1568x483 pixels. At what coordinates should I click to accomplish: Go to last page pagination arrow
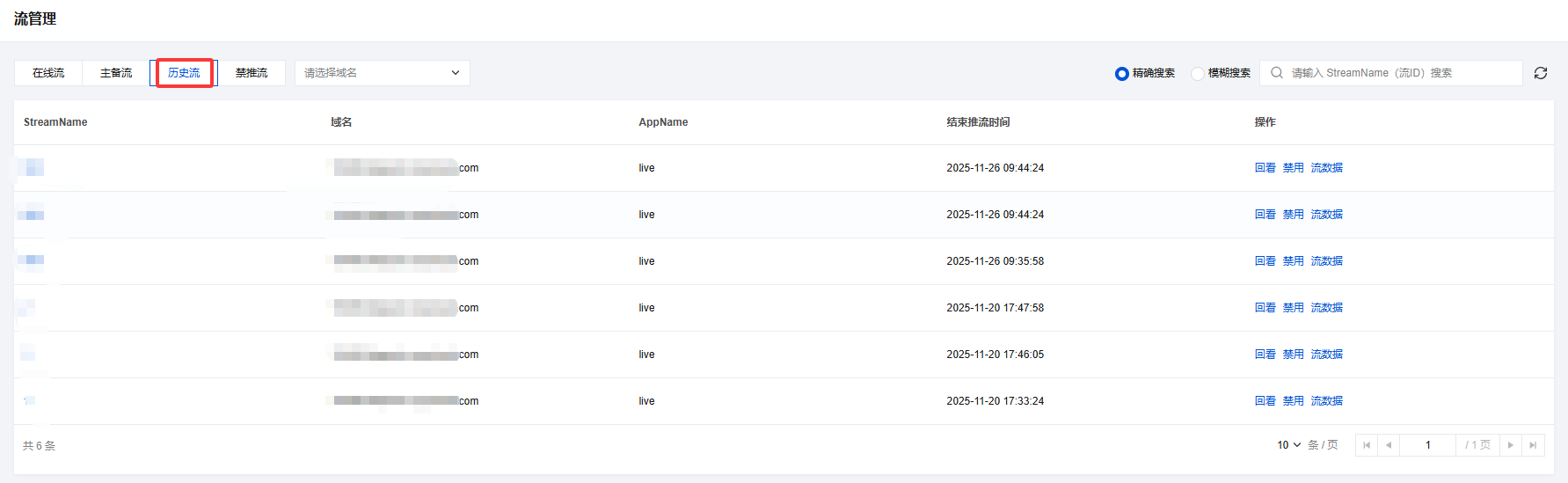coord(1533,445)
